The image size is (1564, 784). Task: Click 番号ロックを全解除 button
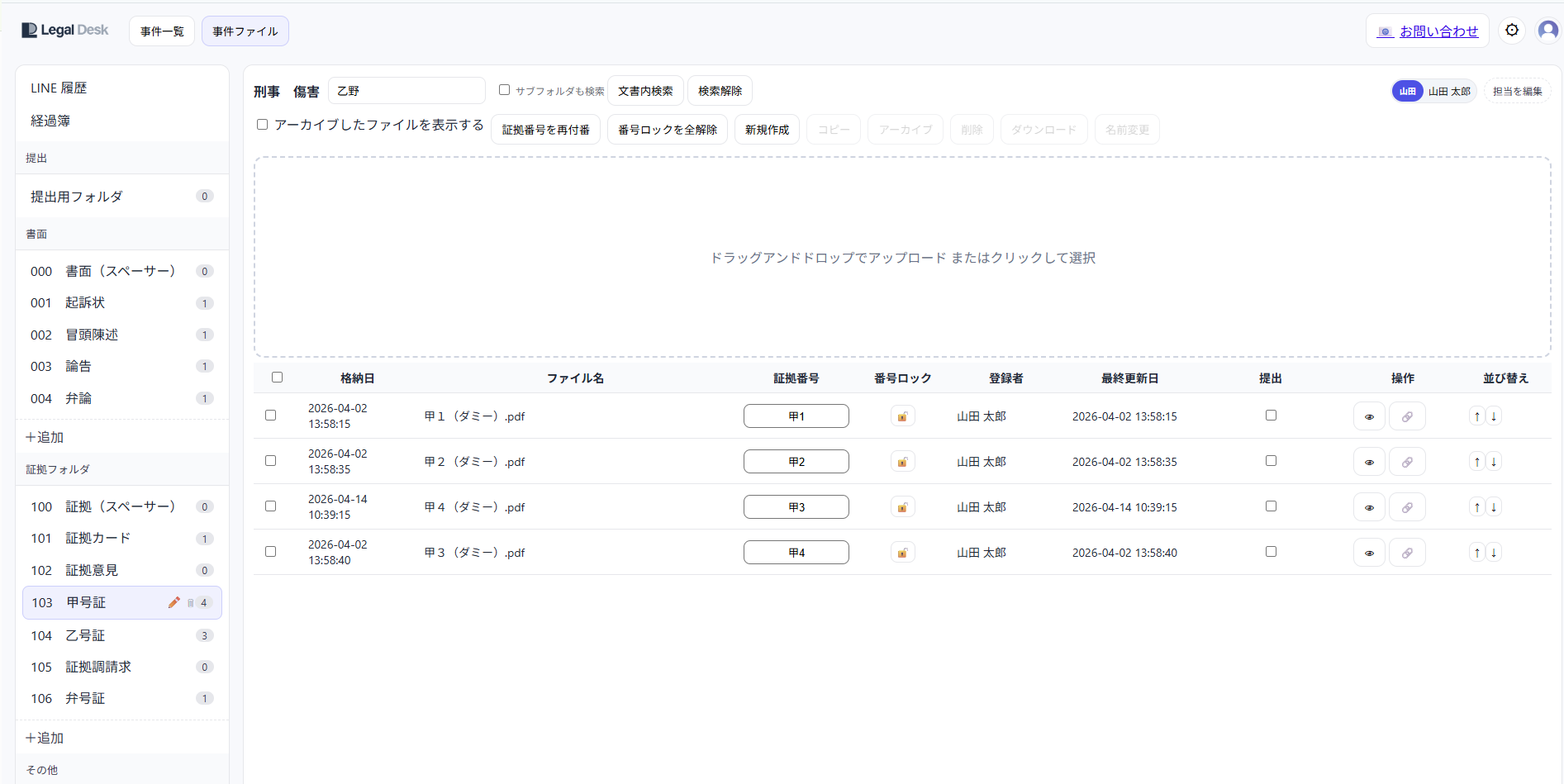point(668,130)
